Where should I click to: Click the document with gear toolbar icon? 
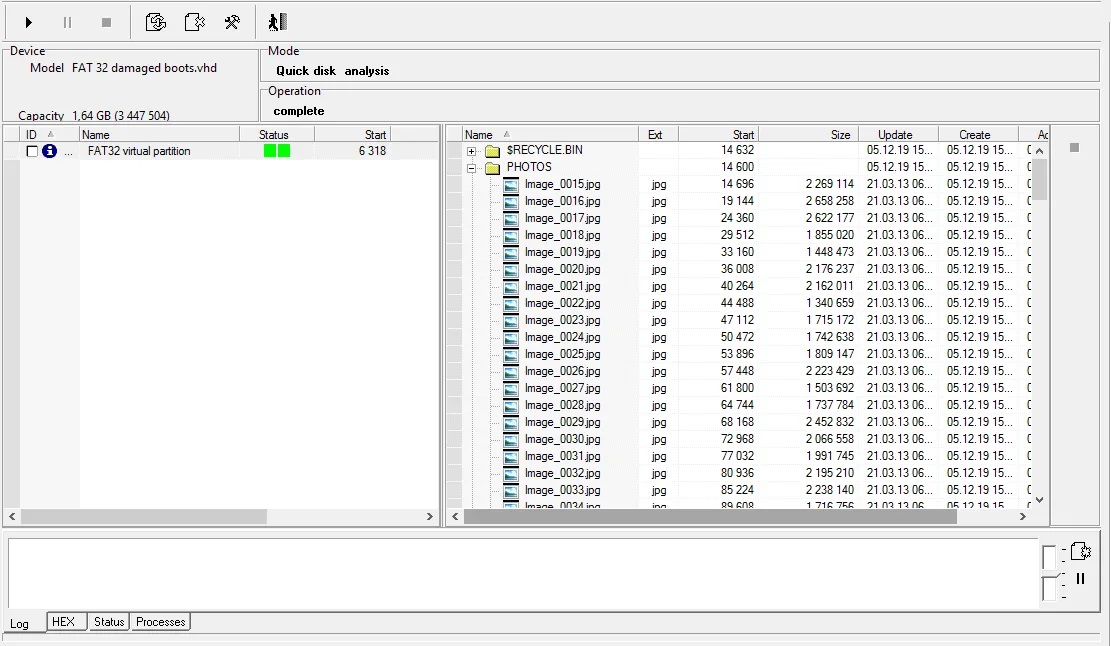click(195, 22)
